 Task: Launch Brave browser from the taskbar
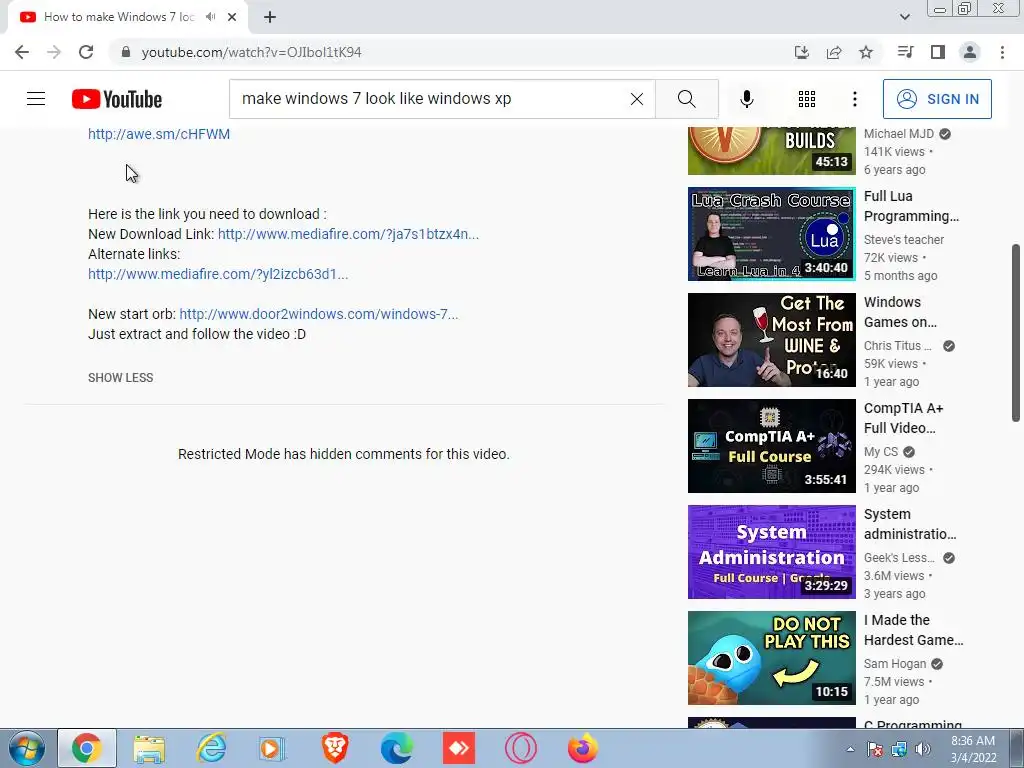pyautogui.click(x=334, y=748)
